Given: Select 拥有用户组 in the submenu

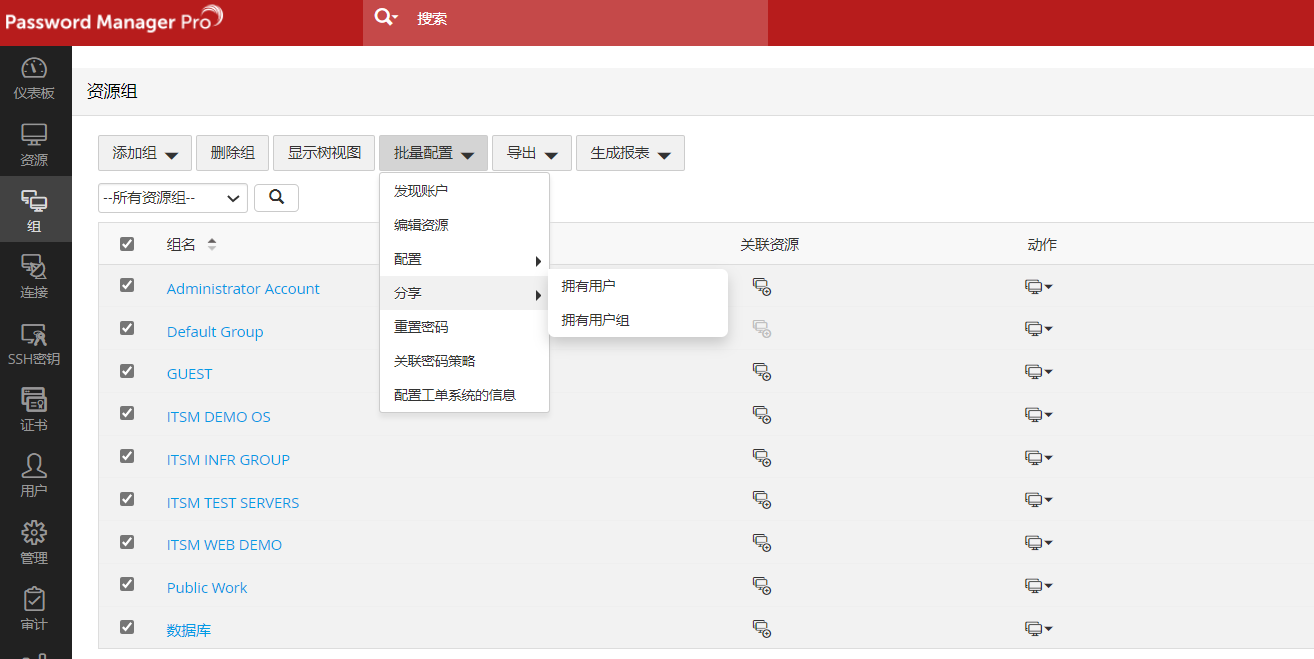Looking at the screenshot, I should (638, 320).
